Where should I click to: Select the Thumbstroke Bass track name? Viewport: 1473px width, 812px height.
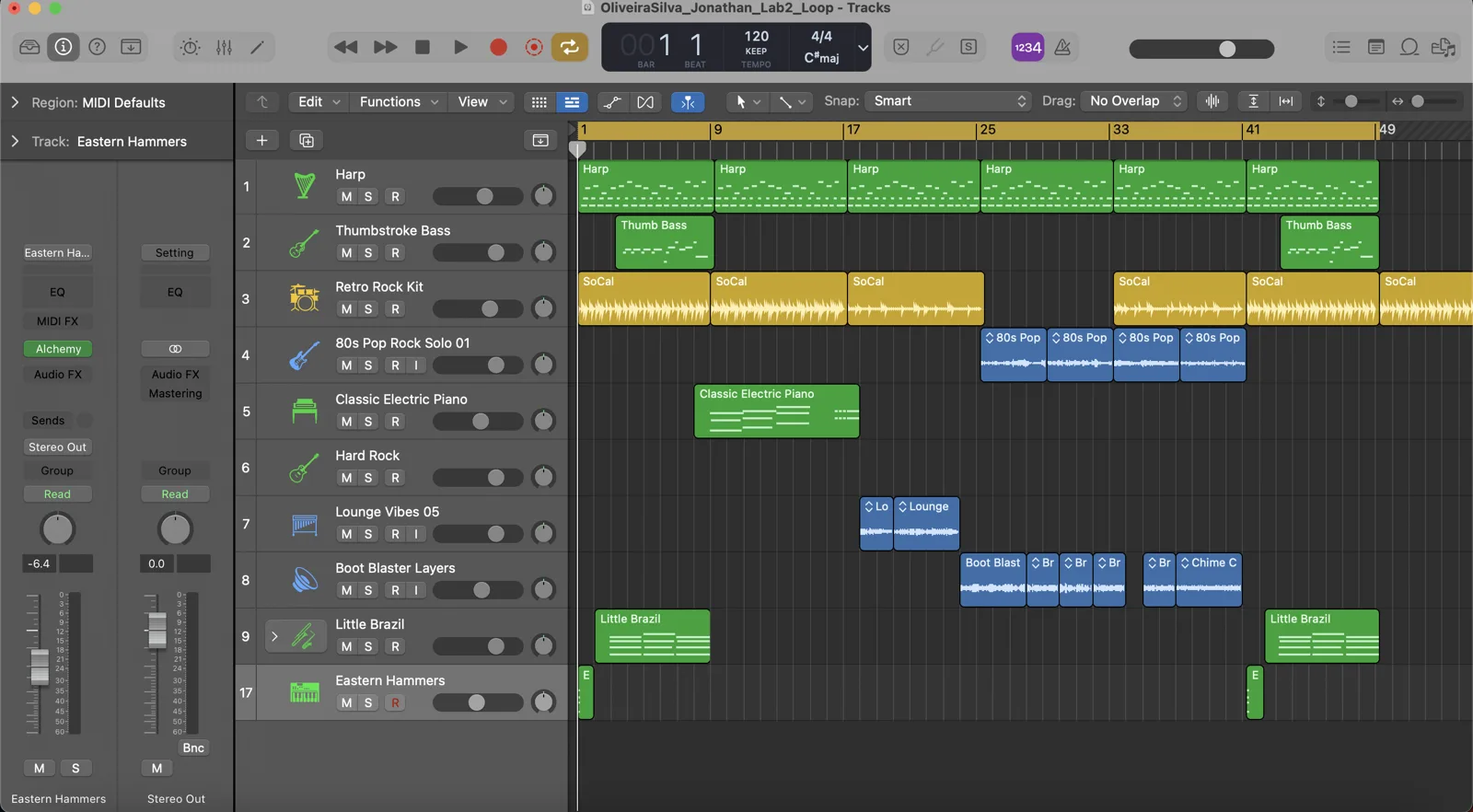coord(393,230)
